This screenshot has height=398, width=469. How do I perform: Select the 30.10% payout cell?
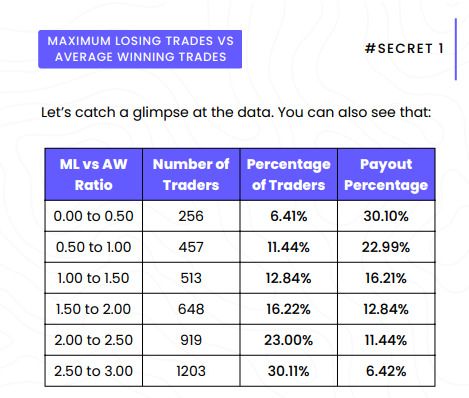point(386,216)
